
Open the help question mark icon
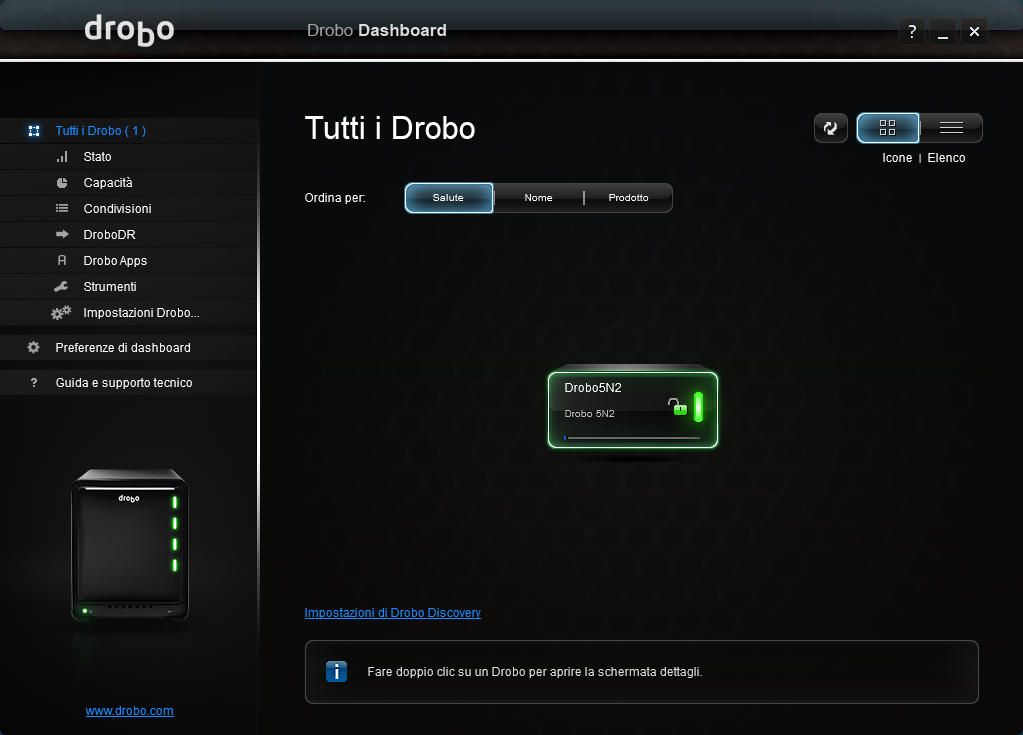(x=911, y=32)
